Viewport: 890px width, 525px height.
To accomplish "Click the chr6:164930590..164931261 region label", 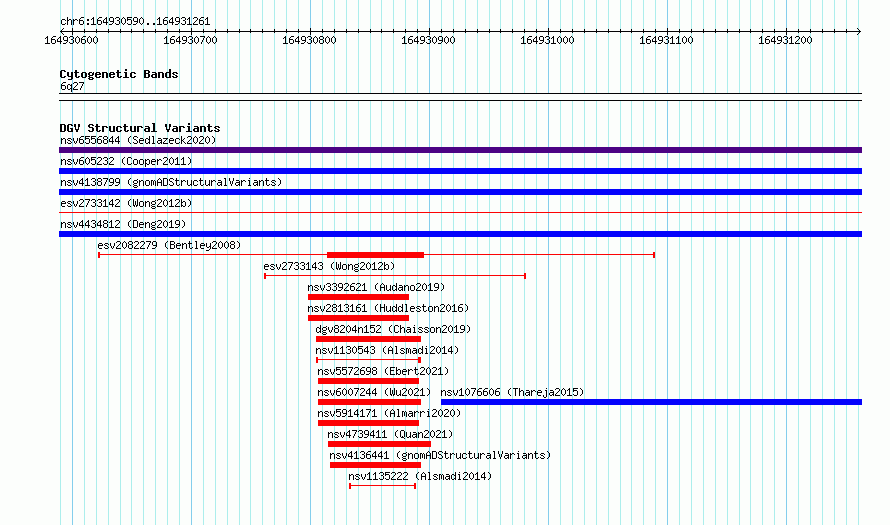I will pyautogui.click(x=135, y=21).
